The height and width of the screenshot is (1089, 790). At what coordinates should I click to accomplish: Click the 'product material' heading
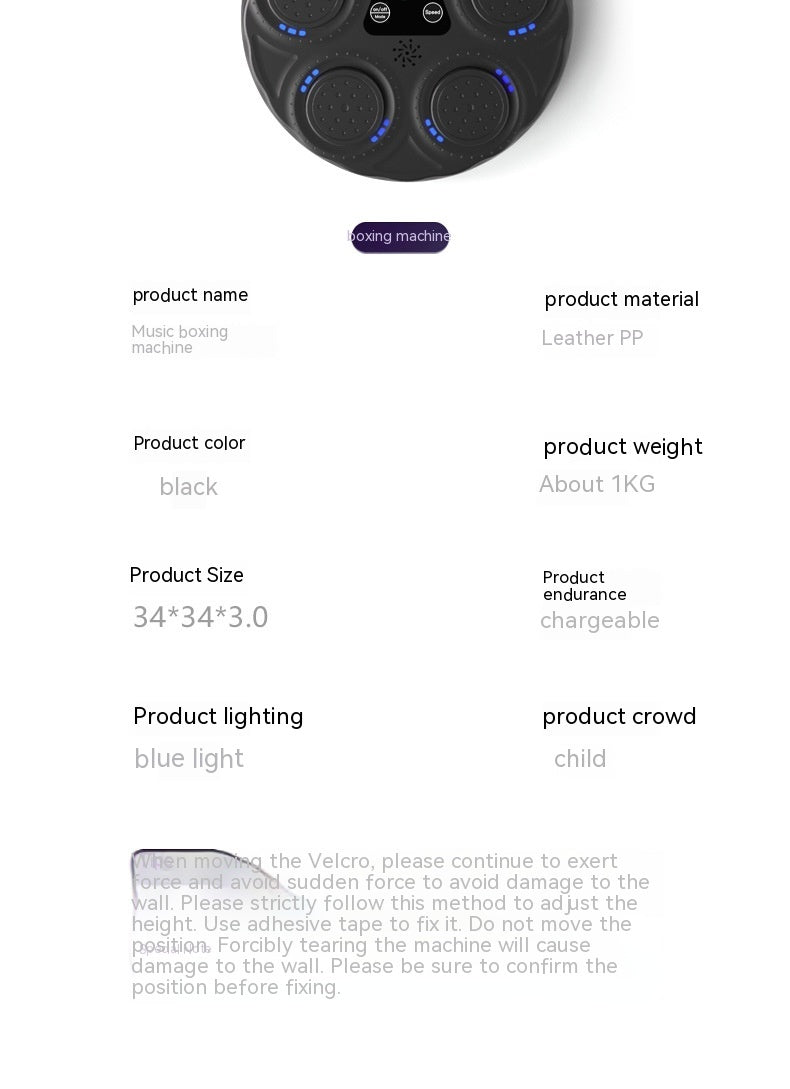(x=621, y=299)
